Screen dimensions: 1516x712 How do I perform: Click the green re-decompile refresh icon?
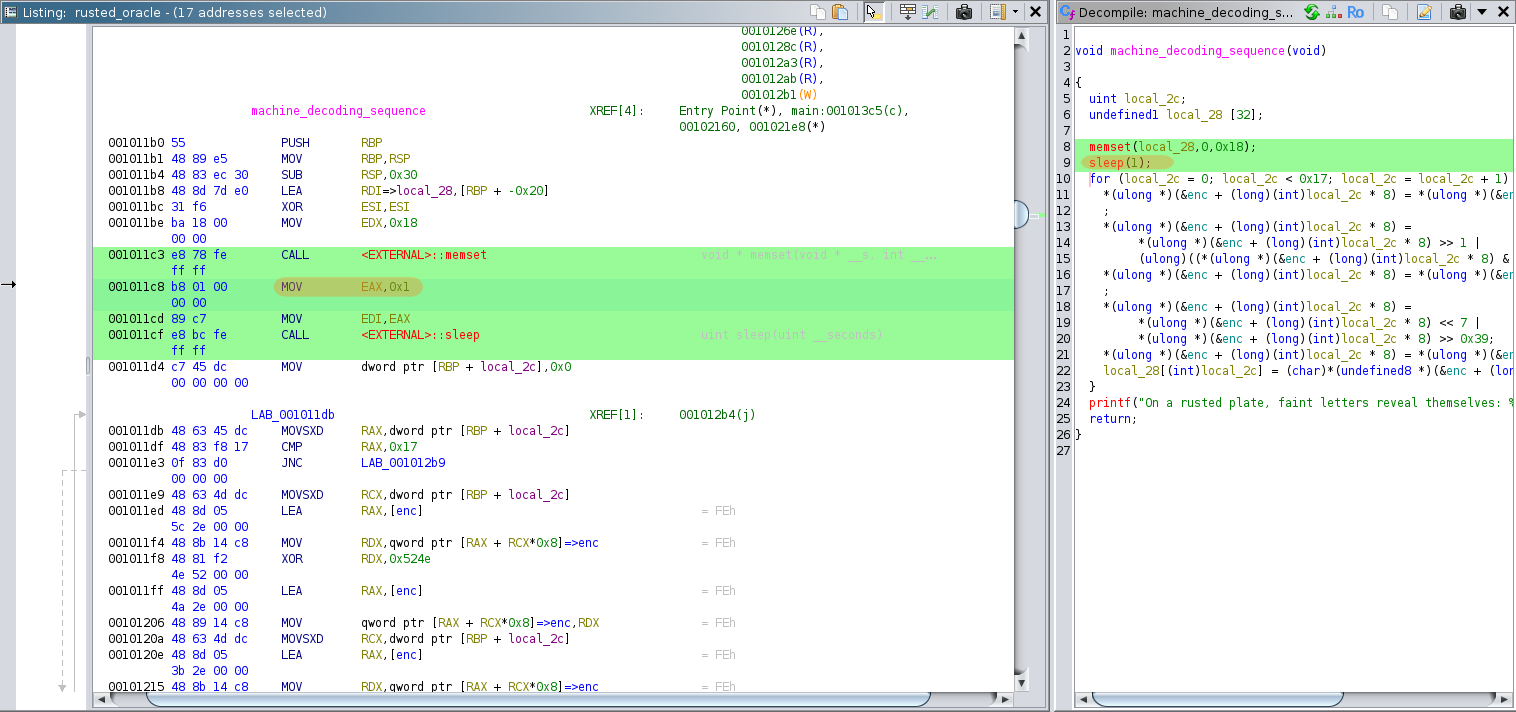coord(1311,12)
